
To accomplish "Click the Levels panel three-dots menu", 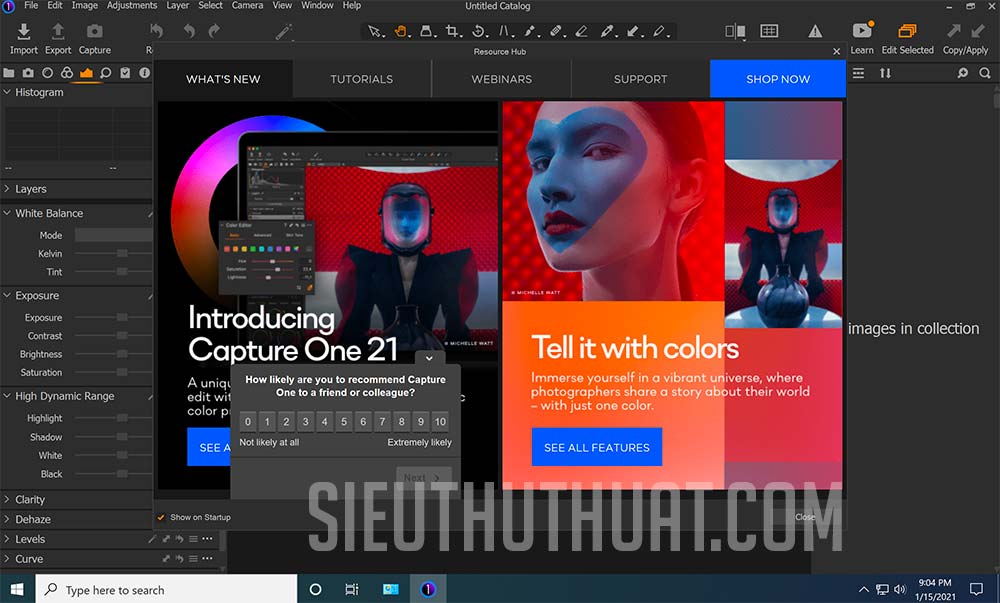I will tap(207, 539).
